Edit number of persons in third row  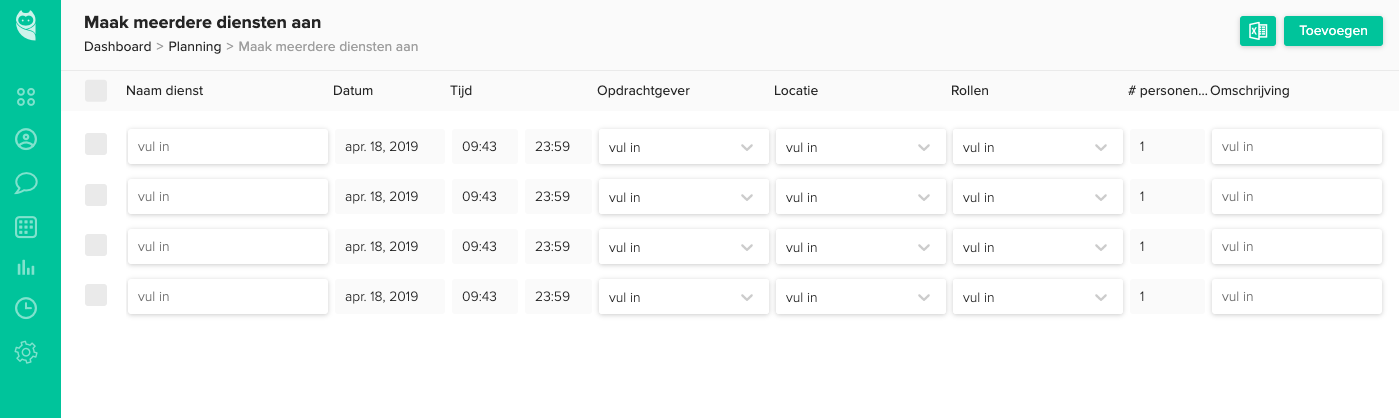(x=1167, y=246)
